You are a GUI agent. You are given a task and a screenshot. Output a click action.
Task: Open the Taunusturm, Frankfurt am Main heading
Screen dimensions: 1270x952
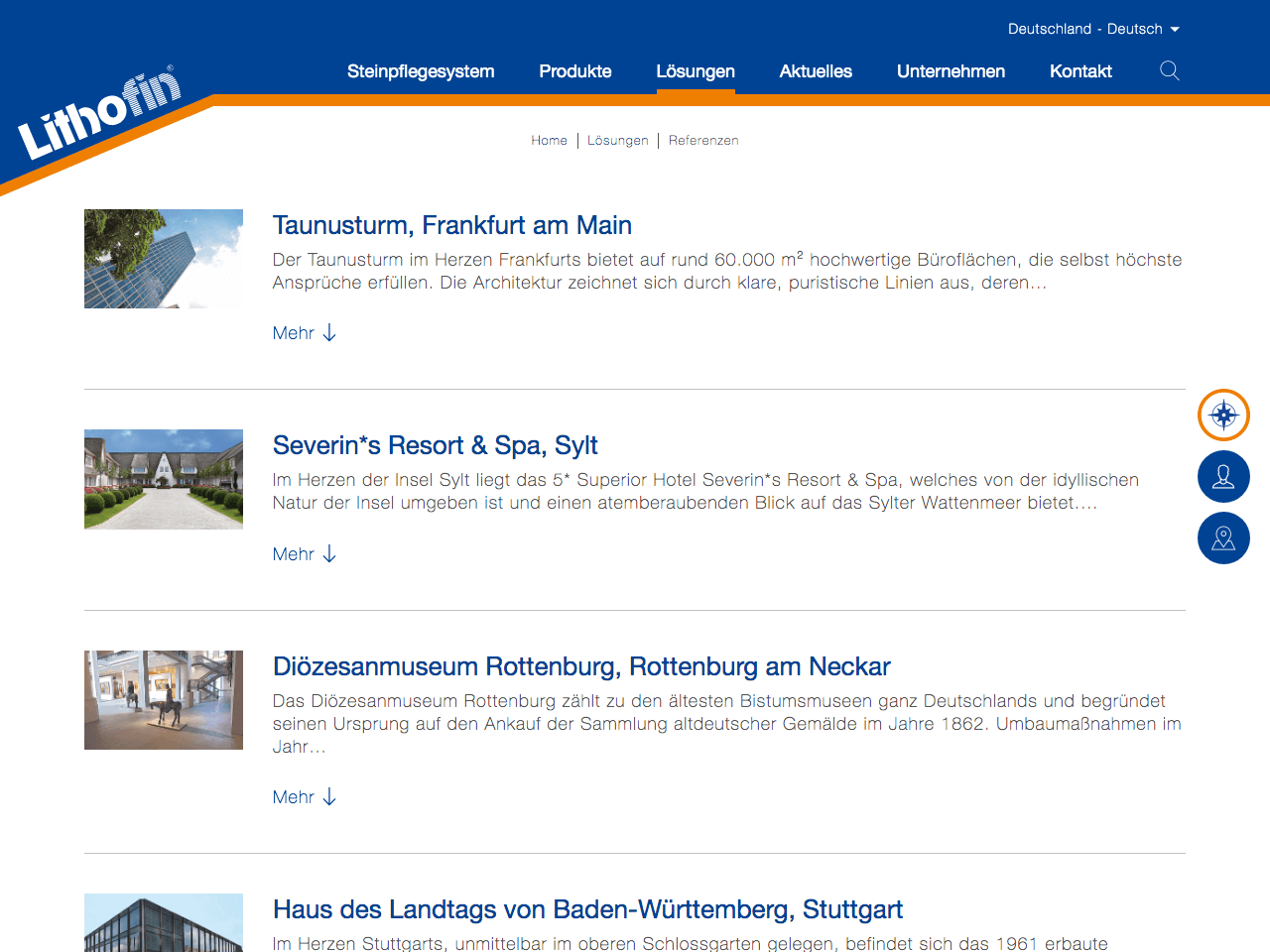click(452, 225)
